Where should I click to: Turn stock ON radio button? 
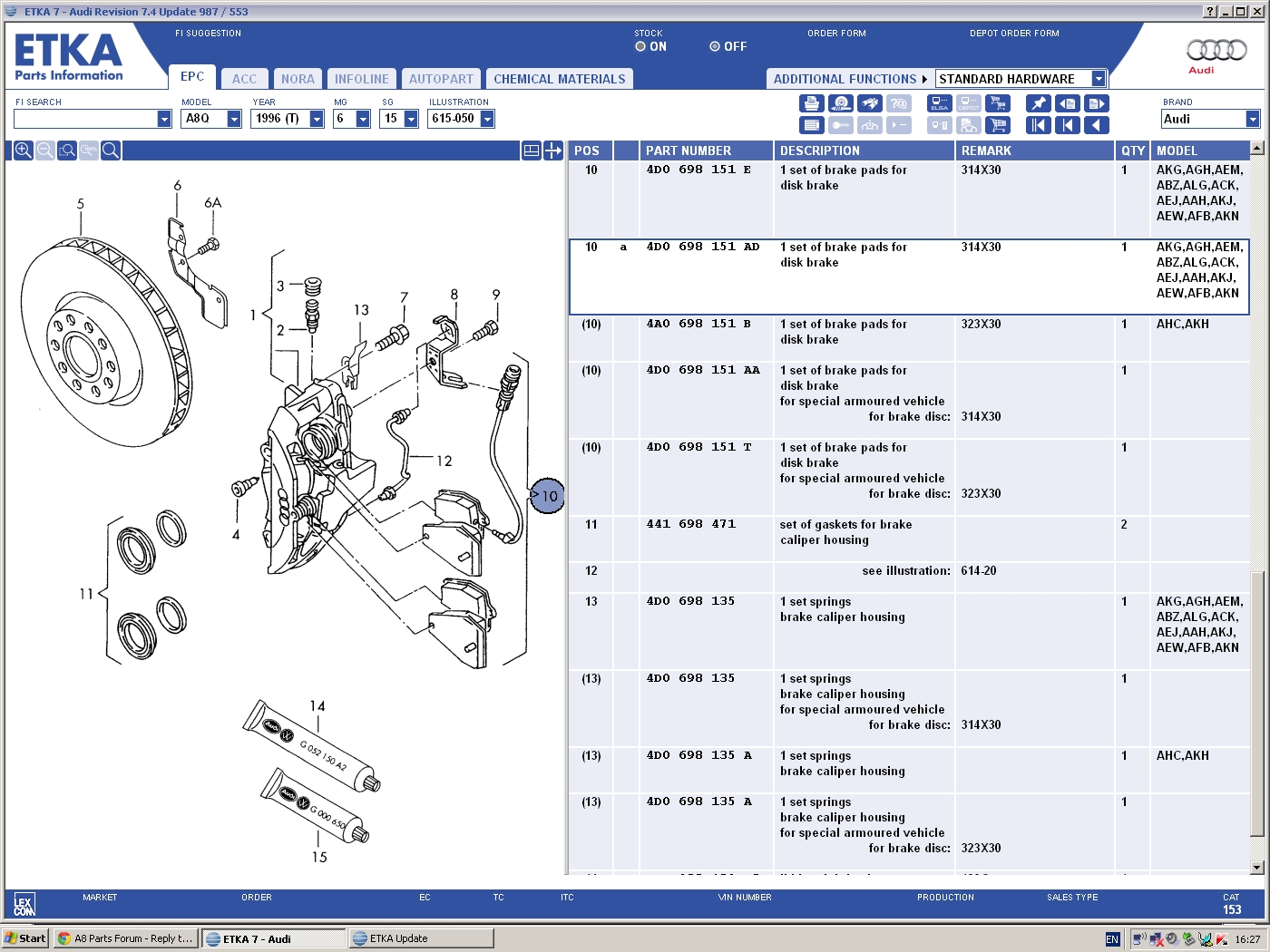(x=640, y=46)
